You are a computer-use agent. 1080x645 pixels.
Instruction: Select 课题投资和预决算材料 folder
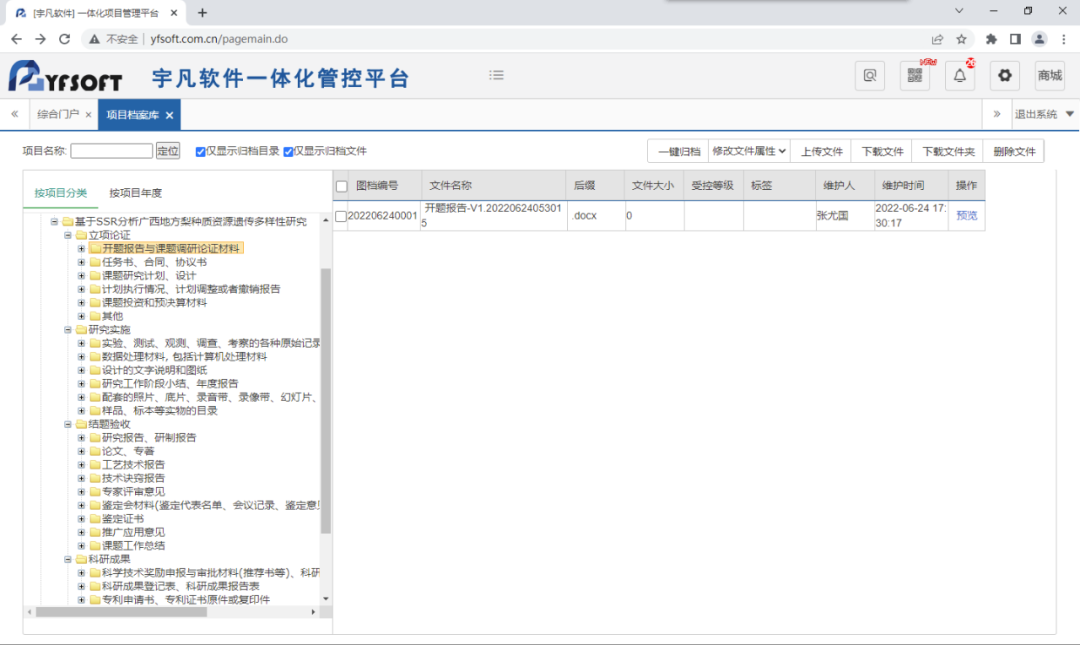tap(154, 303)
